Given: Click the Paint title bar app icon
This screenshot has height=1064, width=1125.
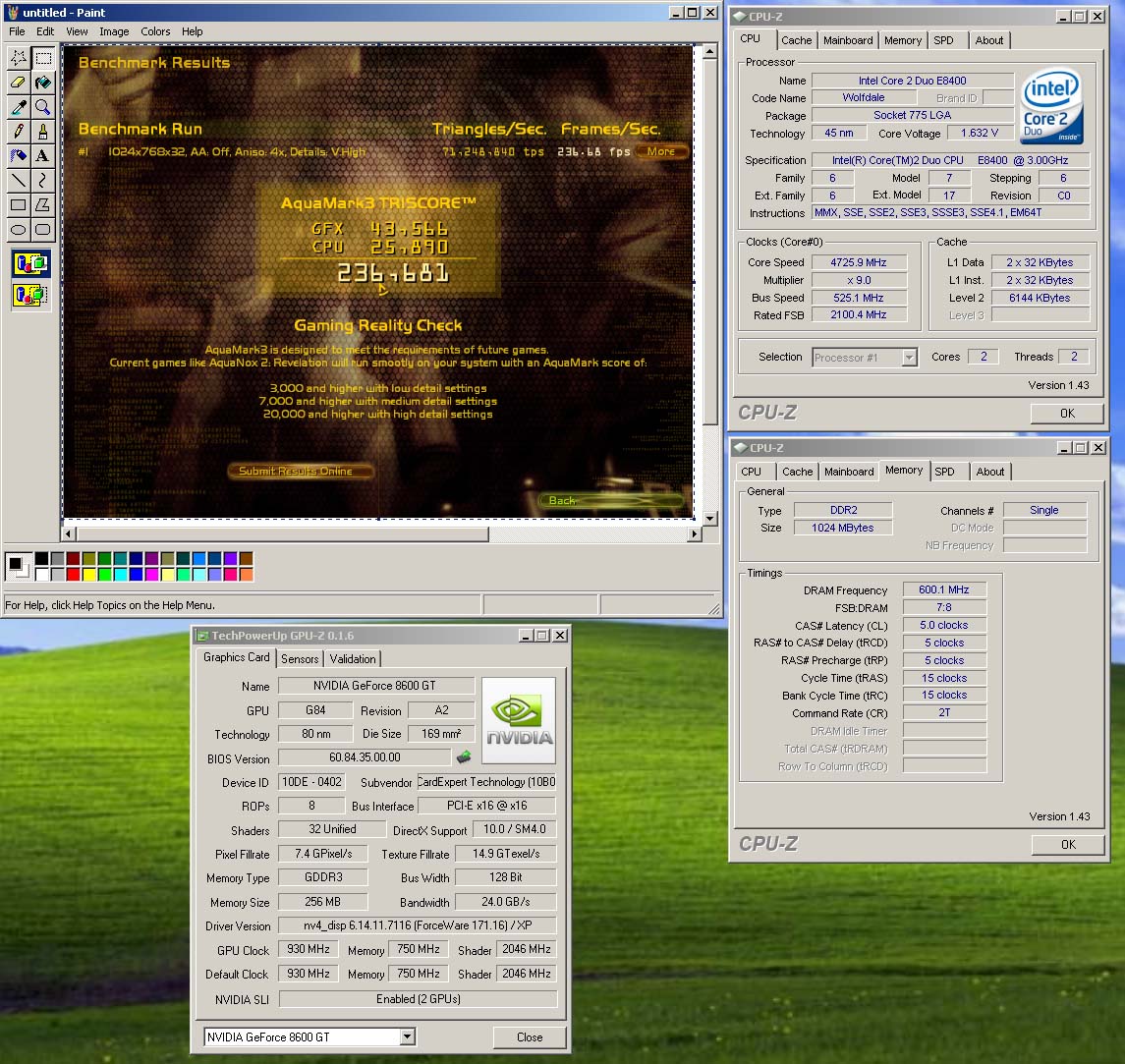Looking at the screenshot, I should coord(12,12).
